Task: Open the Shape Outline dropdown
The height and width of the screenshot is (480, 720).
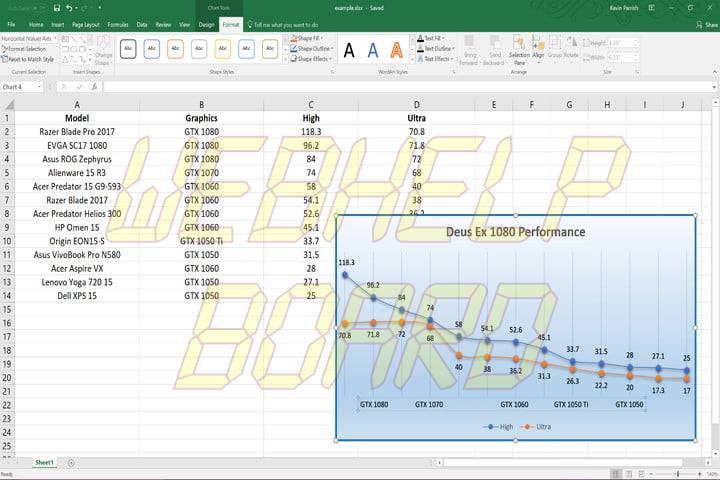Action: click(x=312, y=48)
